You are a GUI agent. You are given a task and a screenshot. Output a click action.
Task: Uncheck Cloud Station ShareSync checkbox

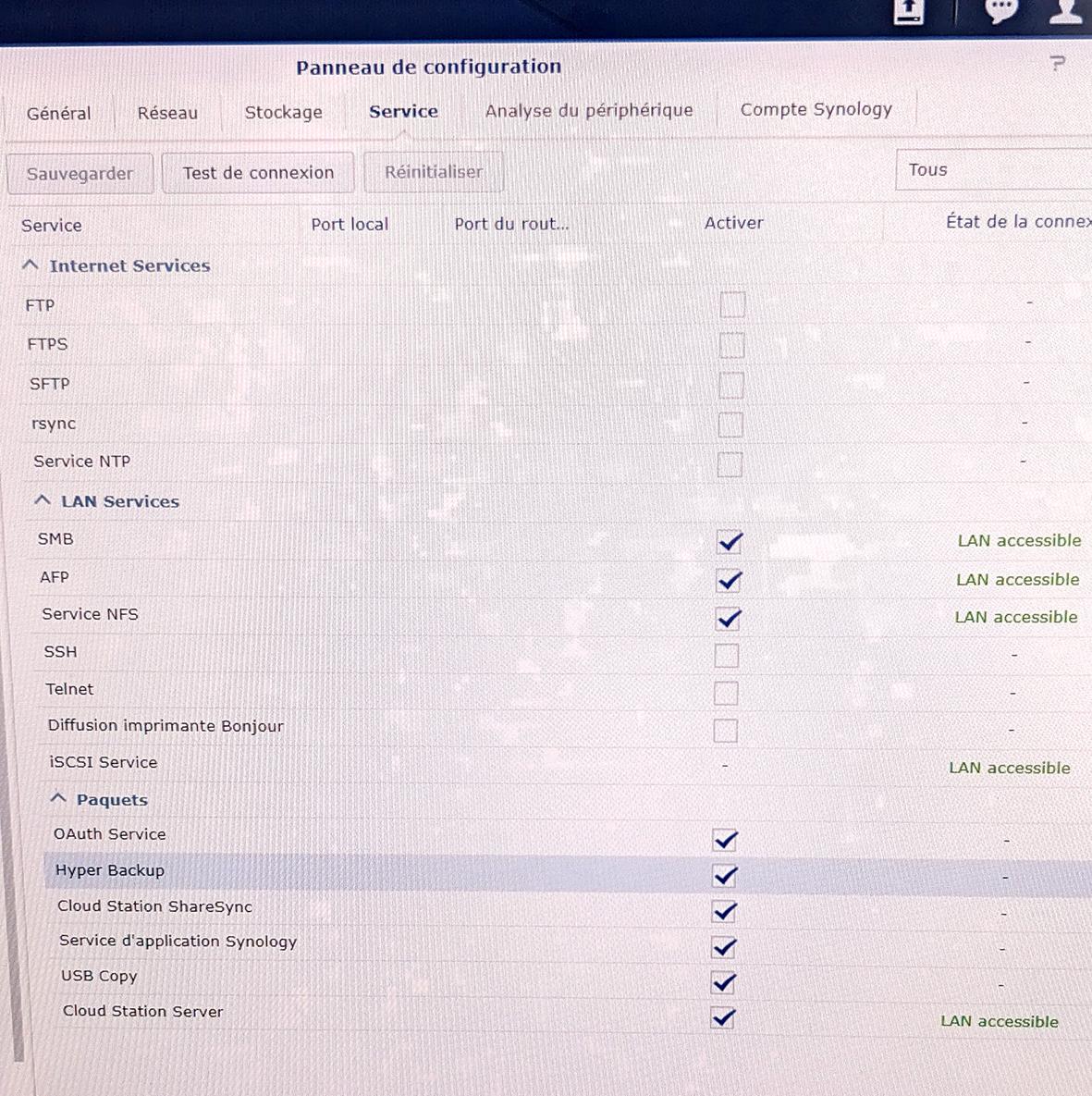pos(725,911)
